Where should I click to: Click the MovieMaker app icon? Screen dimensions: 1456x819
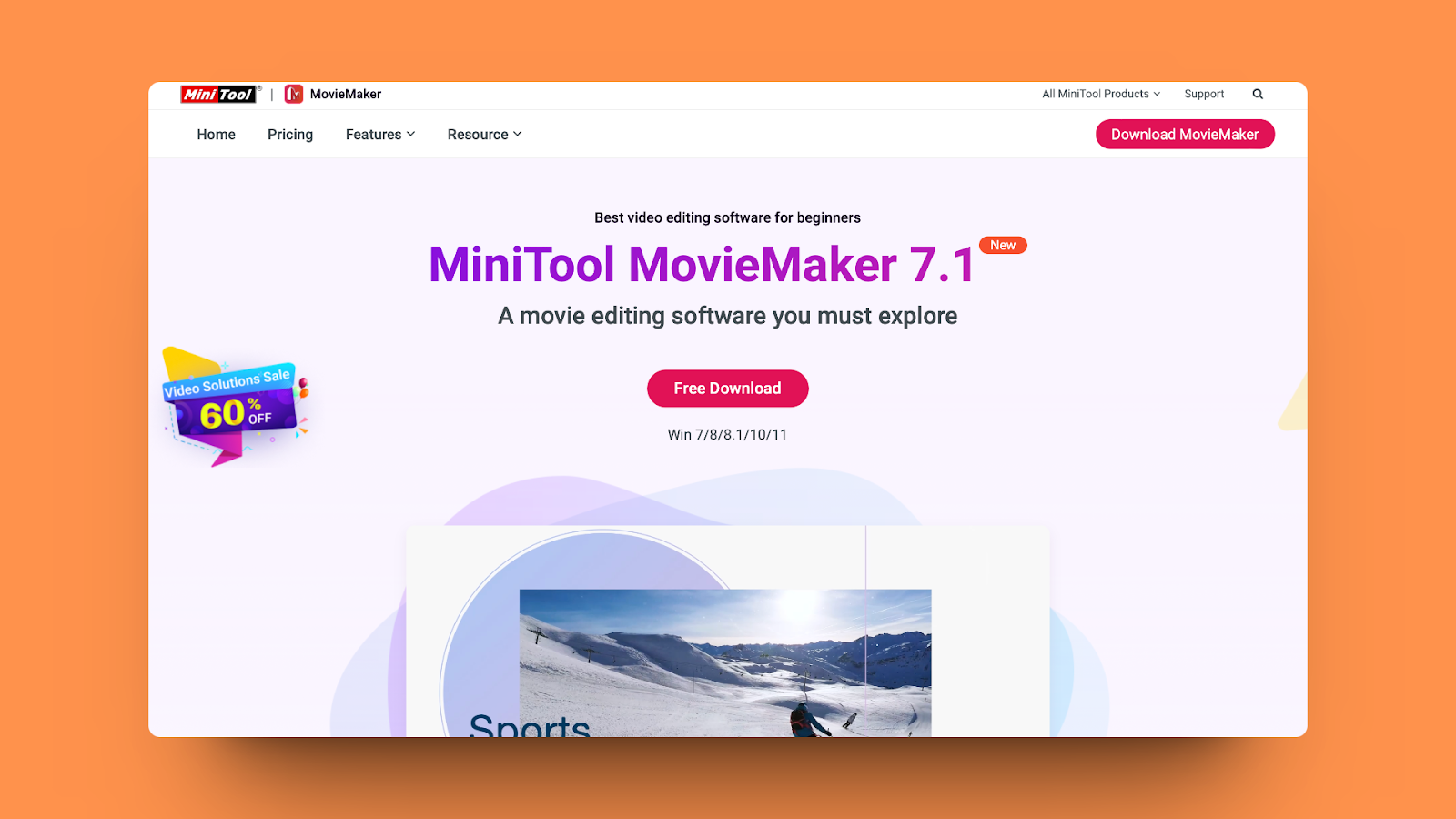click(294, 94)
